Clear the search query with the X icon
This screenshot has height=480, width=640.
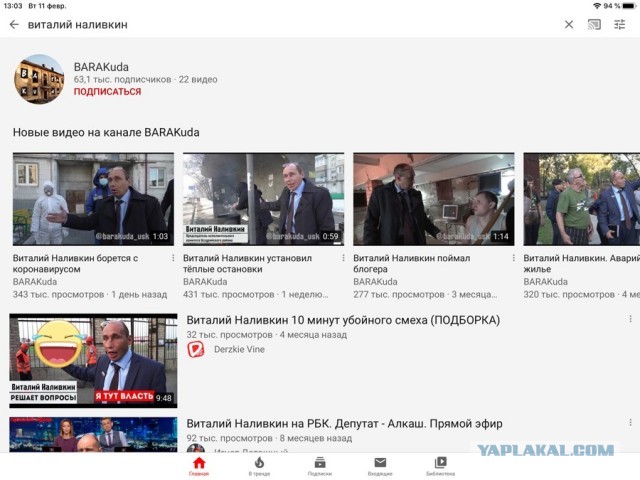[x=569, y=24]
